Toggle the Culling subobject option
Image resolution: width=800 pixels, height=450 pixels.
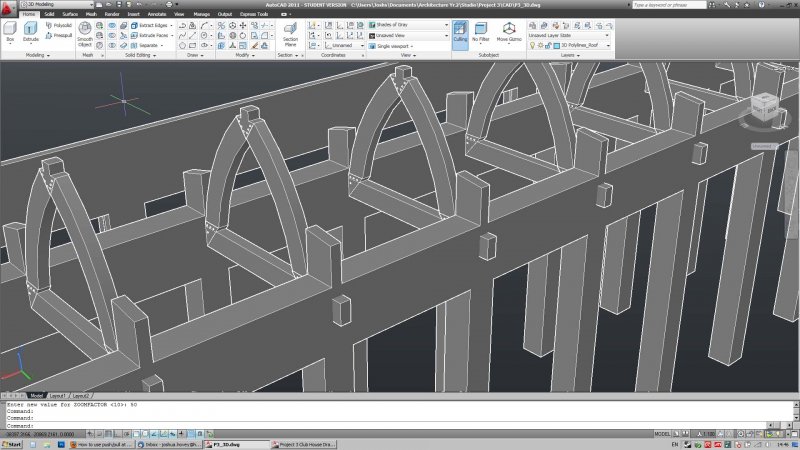(x=461, y=33)
